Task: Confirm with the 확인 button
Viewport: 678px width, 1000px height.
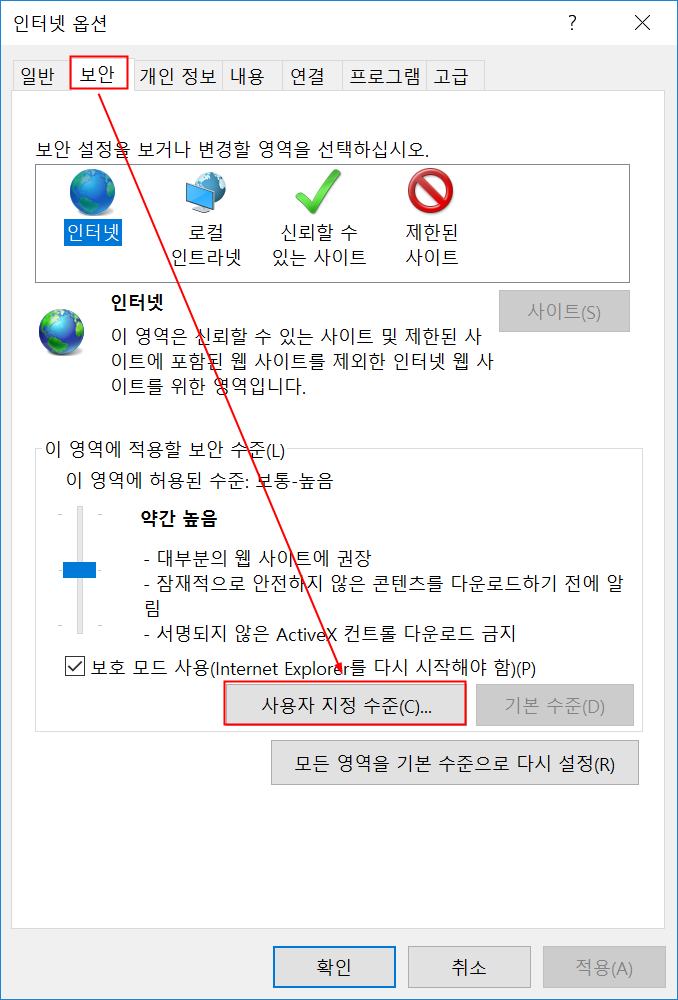Action: [x=334, y=968]
